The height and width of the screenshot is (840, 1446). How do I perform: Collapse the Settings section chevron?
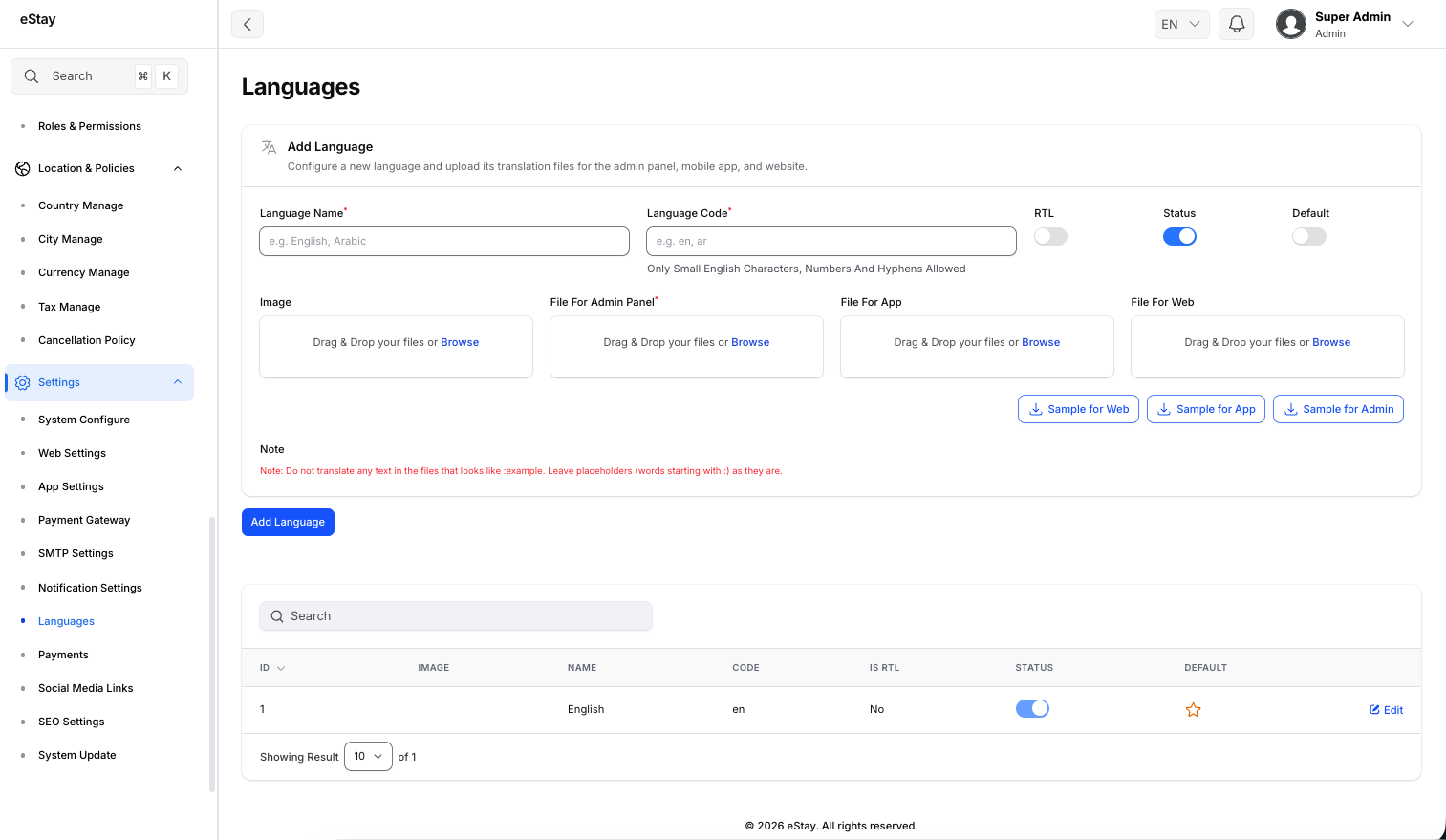coord(178,382)
